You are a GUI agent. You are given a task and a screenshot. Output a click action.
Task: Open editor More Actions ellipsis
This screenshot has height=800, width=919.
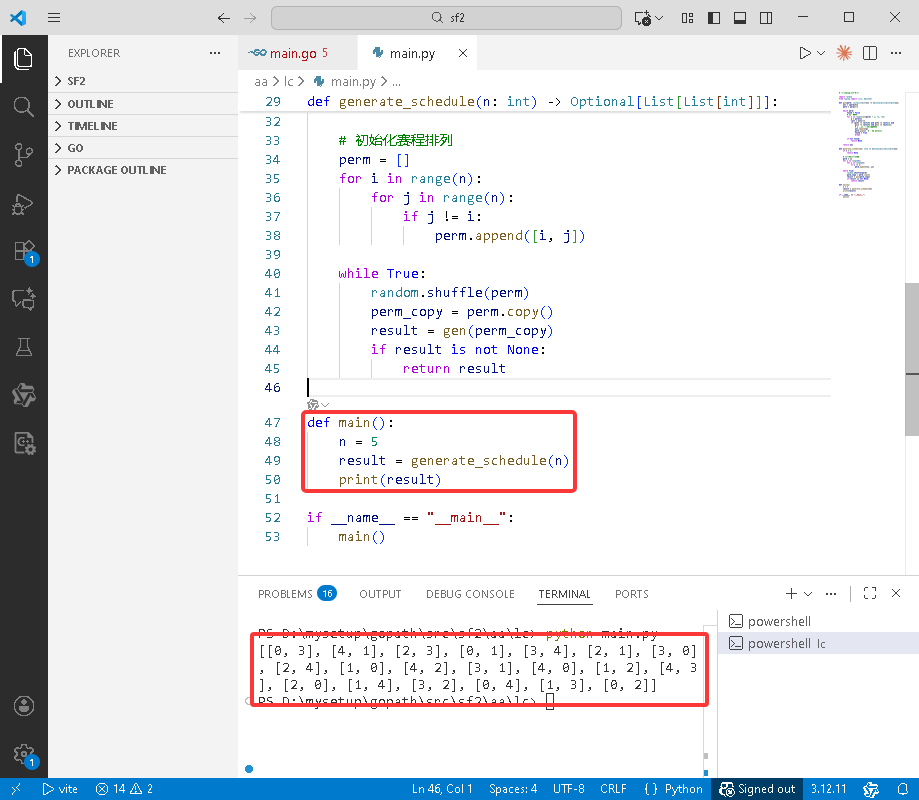pos(896,53)
